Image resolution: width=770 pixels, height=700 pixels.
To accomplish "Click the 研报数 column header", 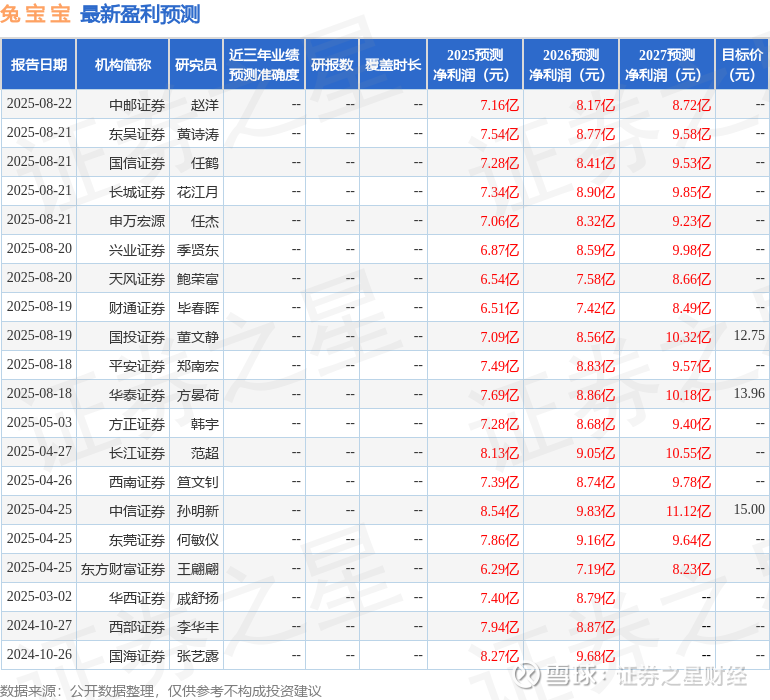I will click(332, 64).
